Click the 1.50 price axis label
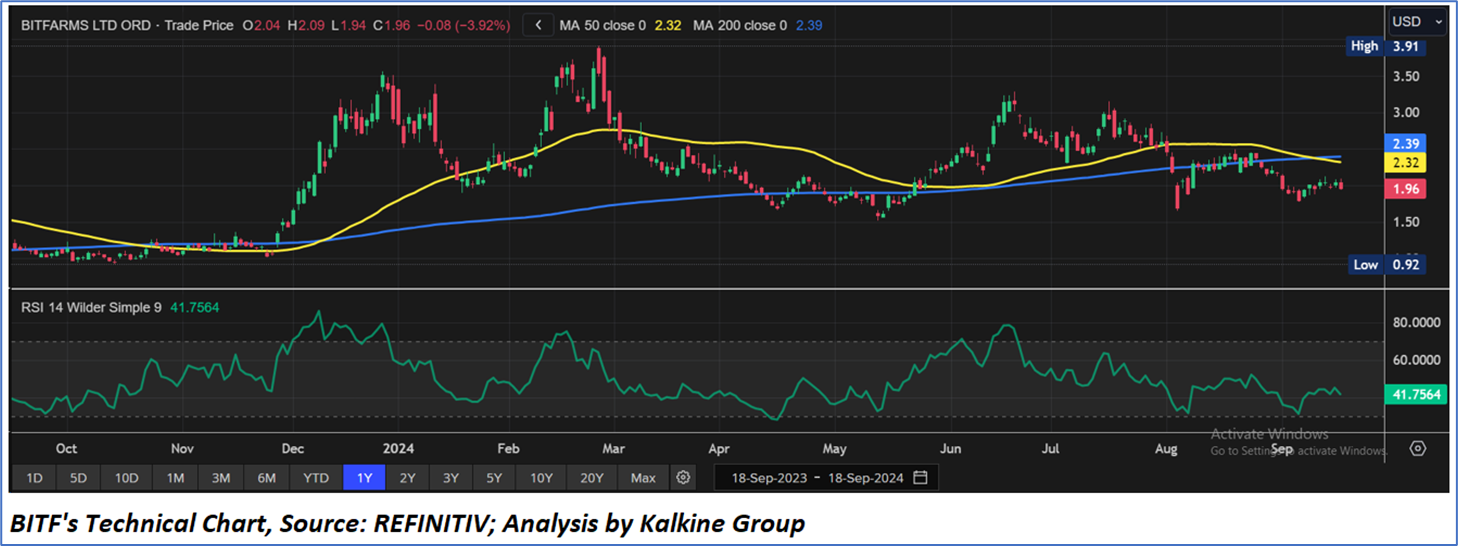The width and height of the screenshot is (1458, 546). (1407, 222)
